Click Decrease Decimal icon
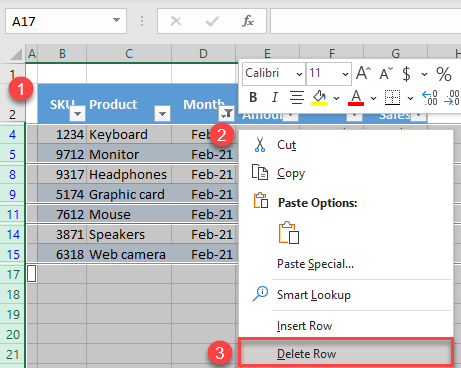461x368 pixels. (x=453, y=97)
